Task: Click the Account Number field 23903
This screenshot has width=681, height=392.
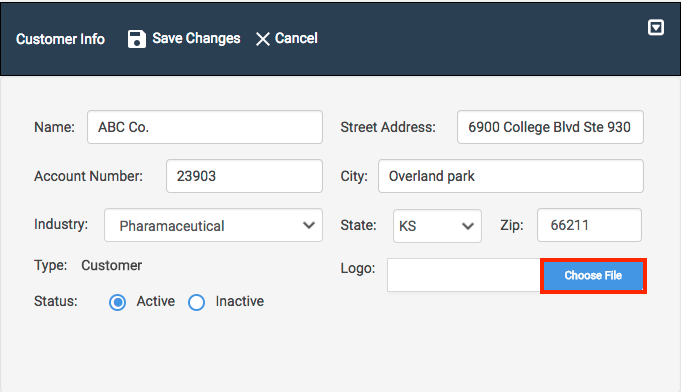Action: pos(244,176)
